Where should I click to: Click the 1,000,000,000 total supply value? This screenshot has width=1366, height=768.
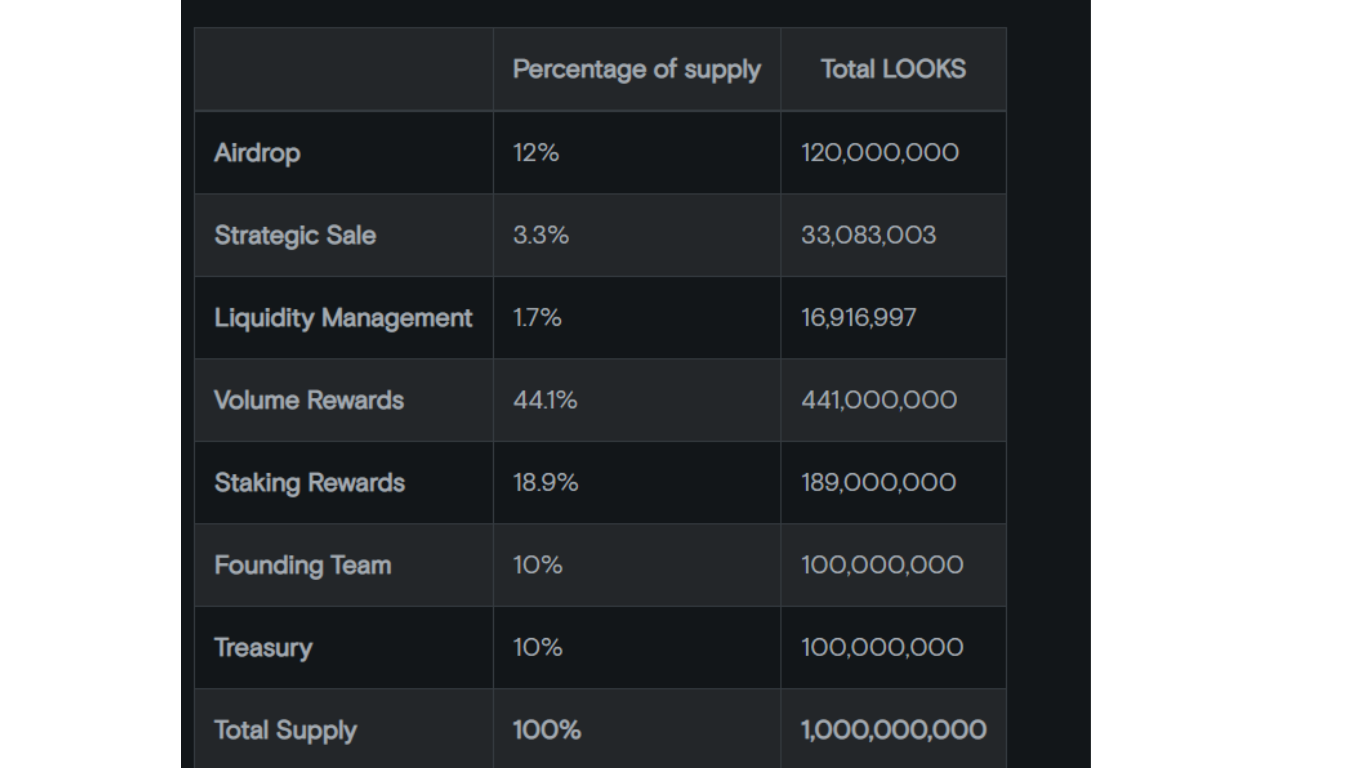coord(893,730)
